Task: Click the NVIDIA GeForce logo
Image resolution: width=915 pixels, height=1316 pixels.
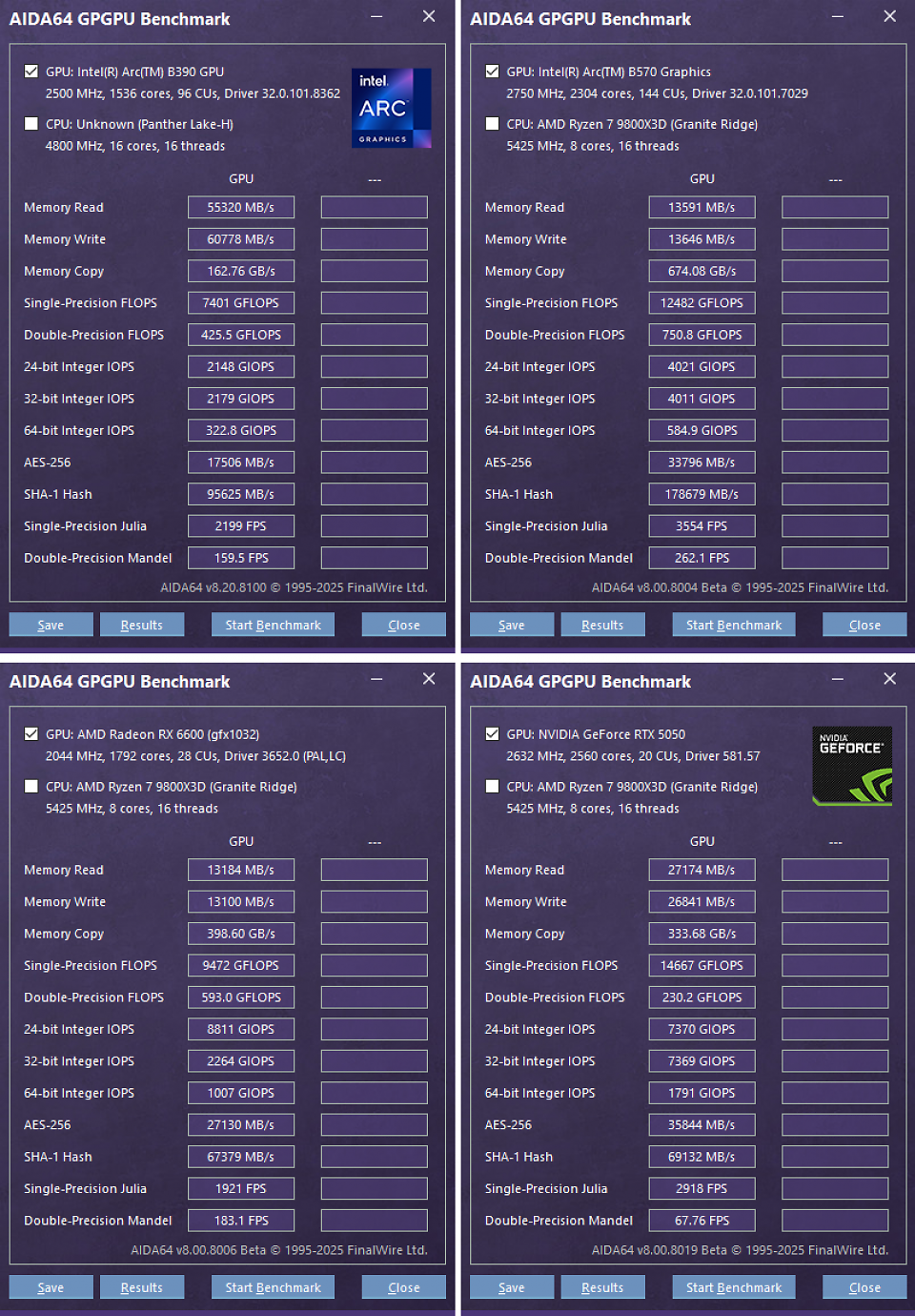Action: pos(852,766)
